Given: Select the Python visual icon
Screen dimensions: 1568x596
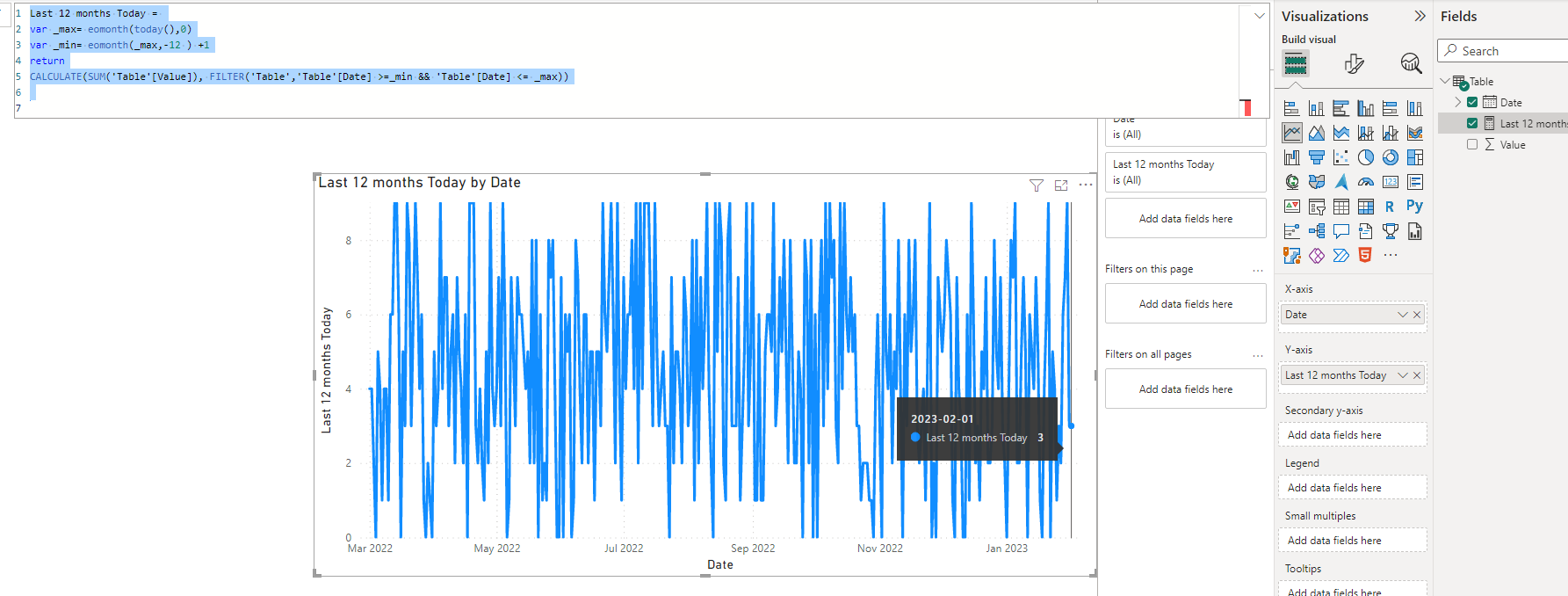Looking at the screenshot, I should tap(1414, 206).
